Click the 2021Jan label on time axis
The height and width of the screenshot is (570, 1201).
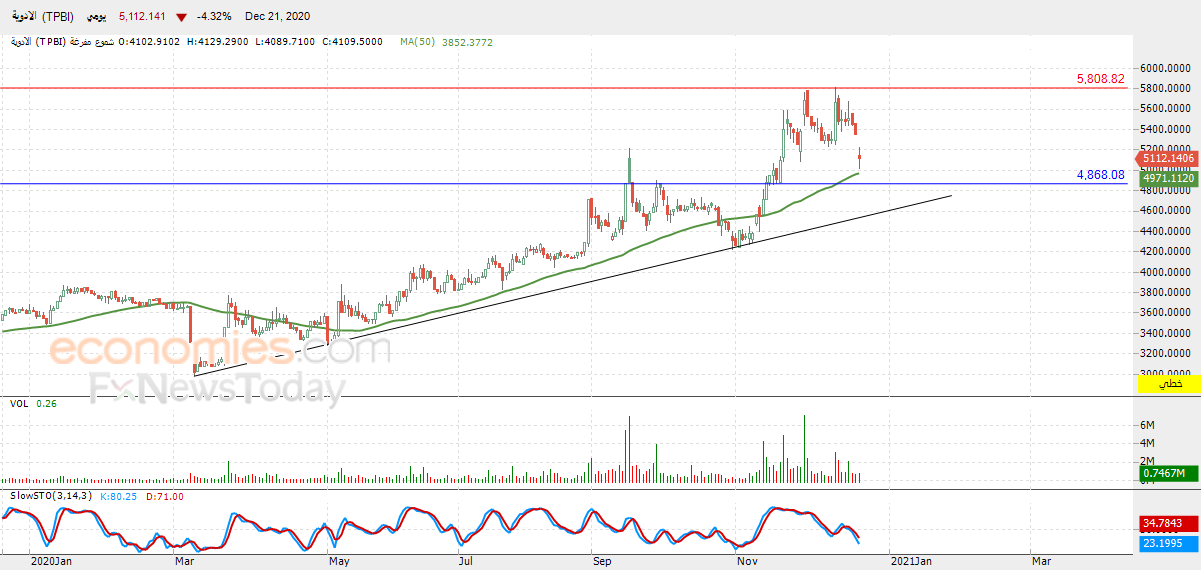(912, 561)
